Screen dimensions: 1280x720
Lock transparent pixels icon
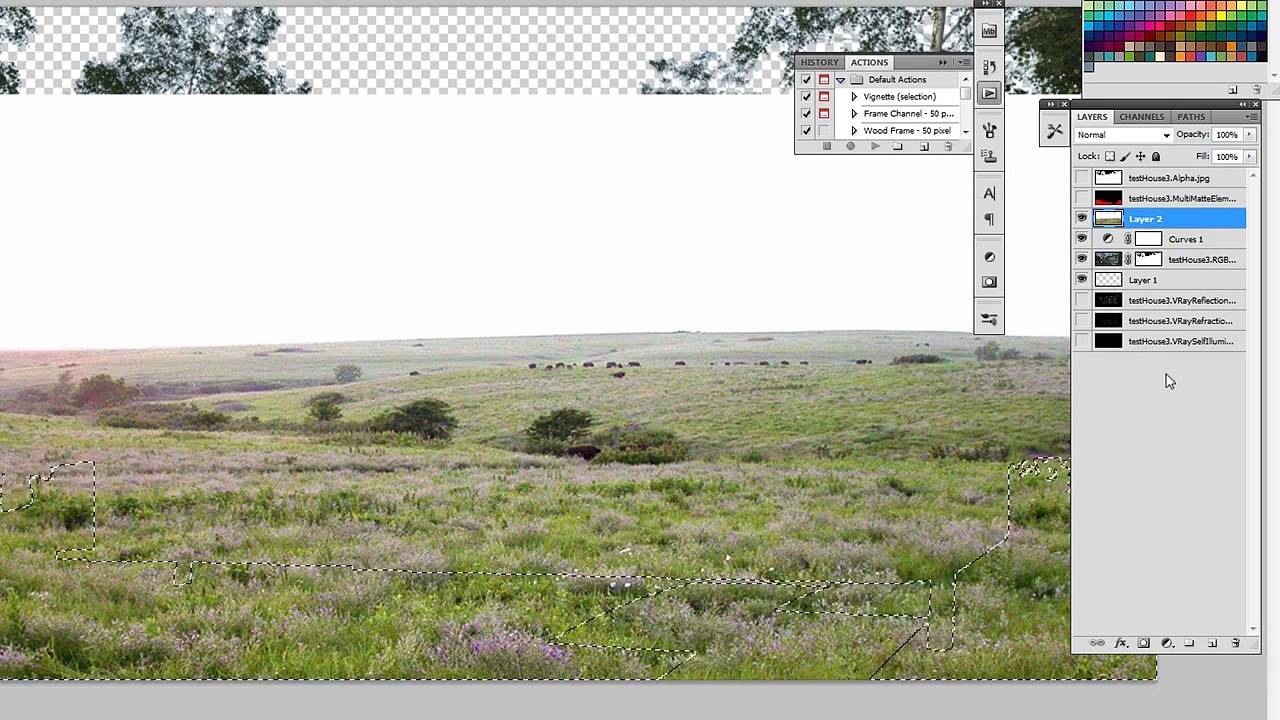click(x=1109, y=156)
